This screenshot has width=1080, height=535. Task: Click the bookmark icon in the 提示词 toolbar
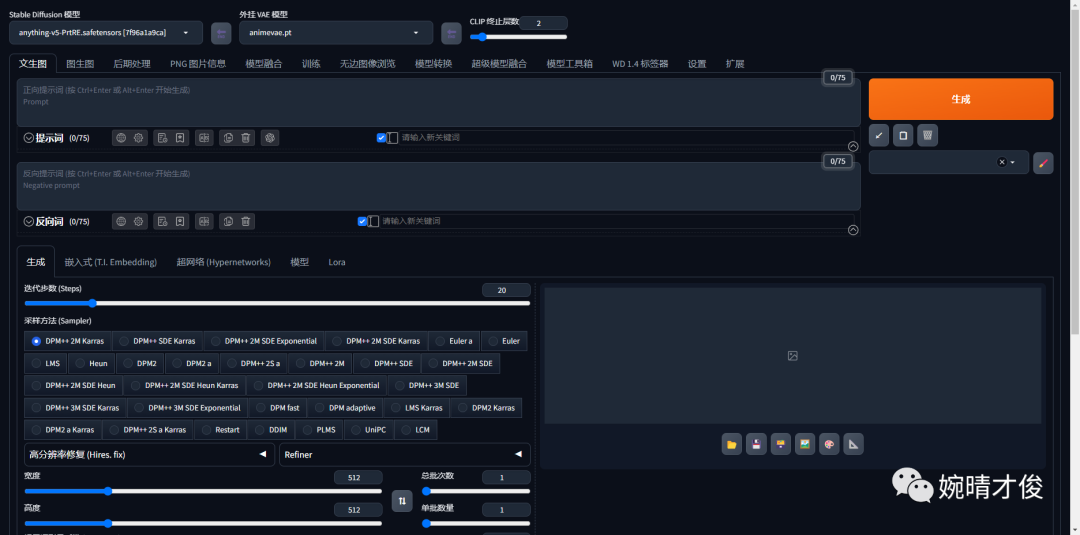[180, 138]
